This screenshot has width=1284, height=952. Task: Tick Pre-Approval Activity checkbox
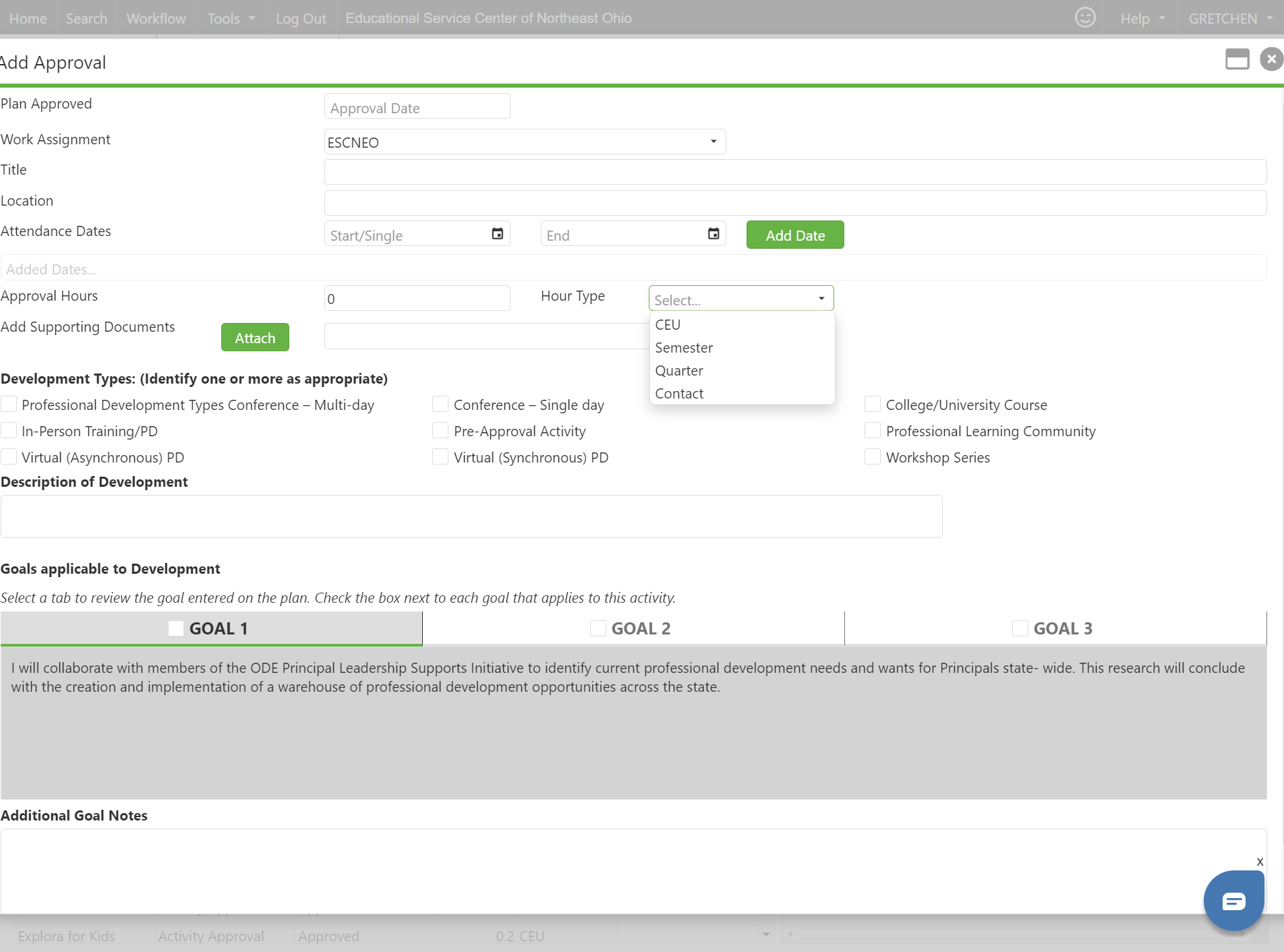440,430
